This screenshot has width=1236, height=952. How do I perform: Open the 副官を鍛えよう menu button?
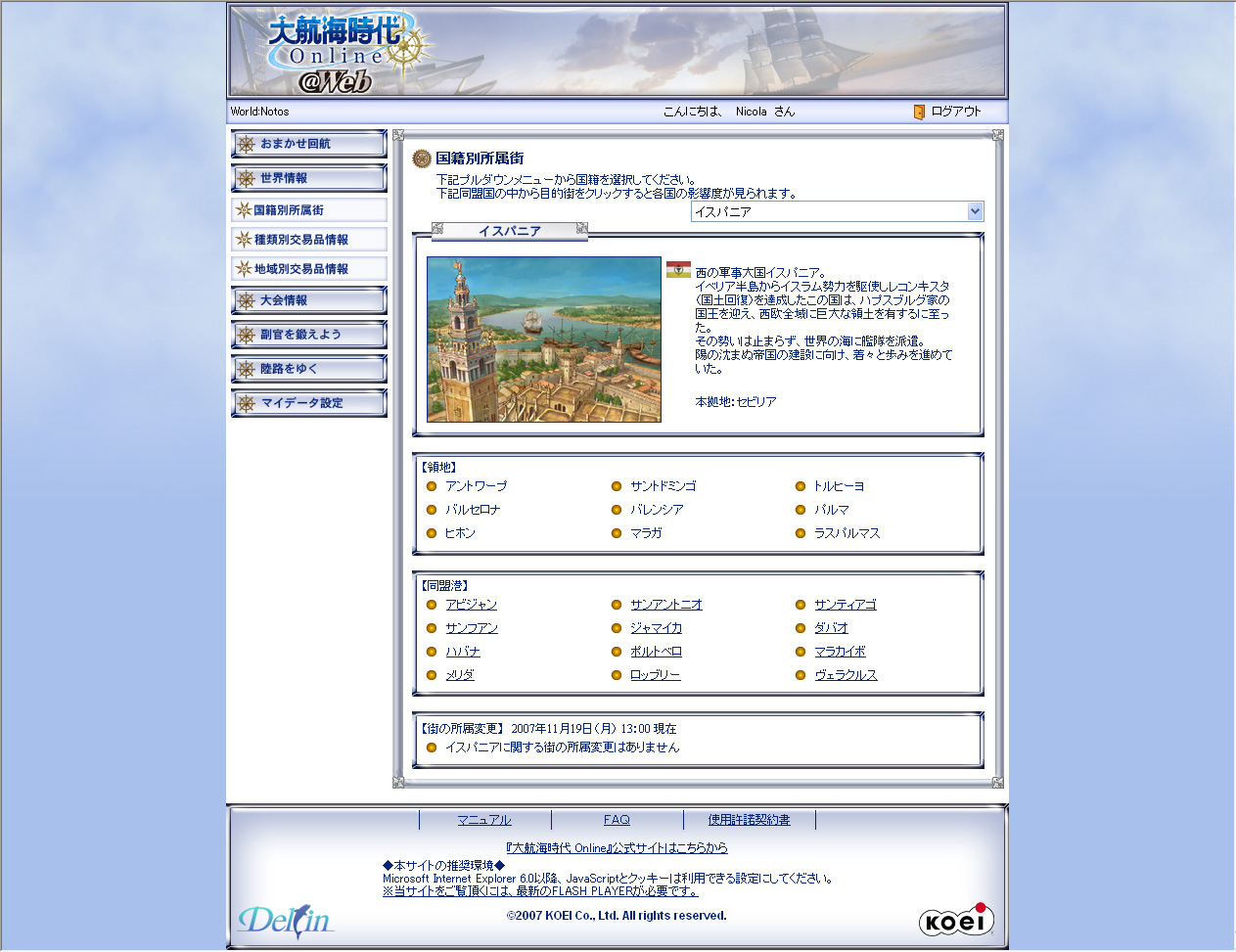[309, 335]
